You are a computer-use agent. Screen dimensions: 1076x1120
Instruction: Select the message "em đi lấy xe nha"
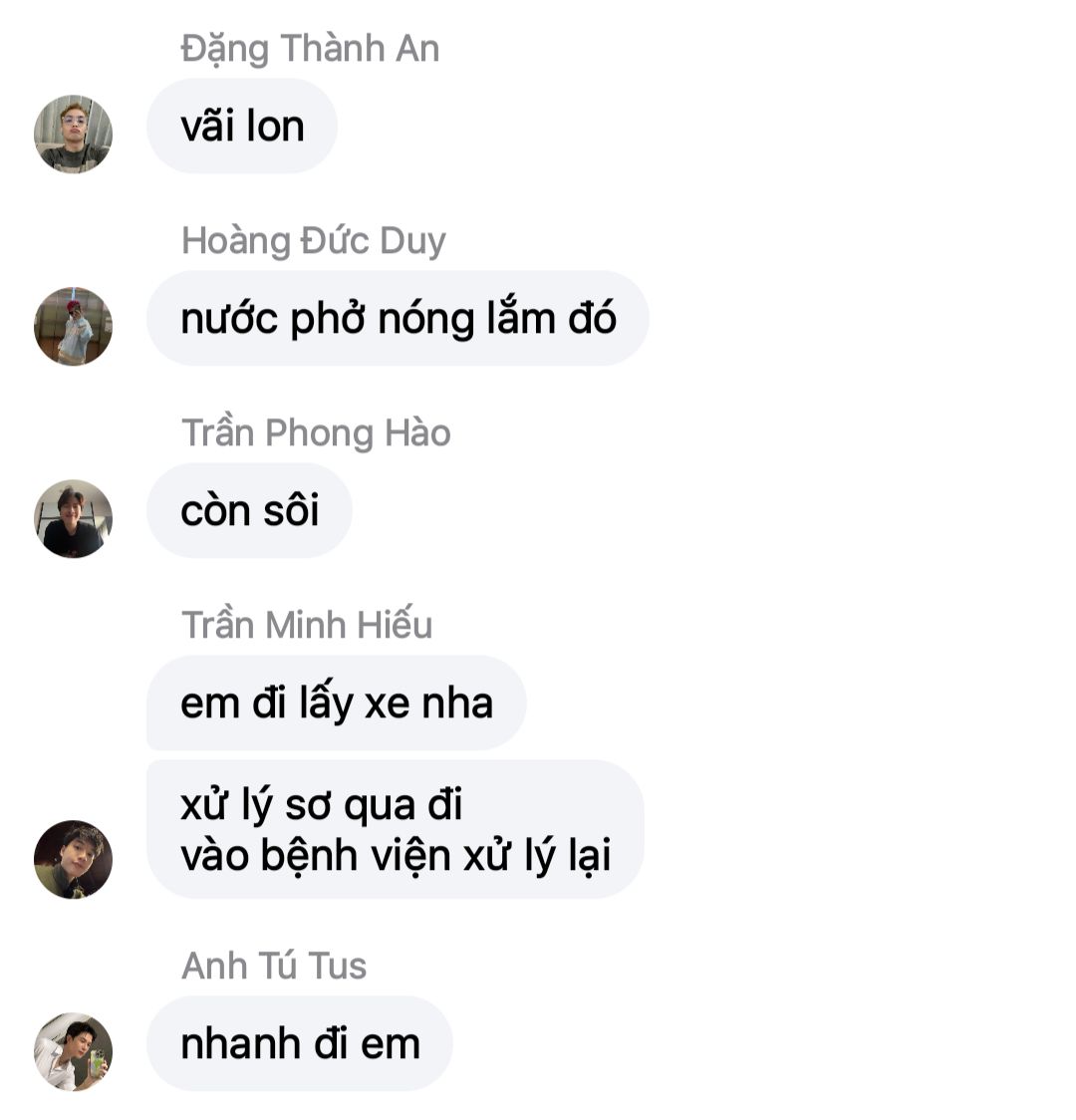point(337,702)
